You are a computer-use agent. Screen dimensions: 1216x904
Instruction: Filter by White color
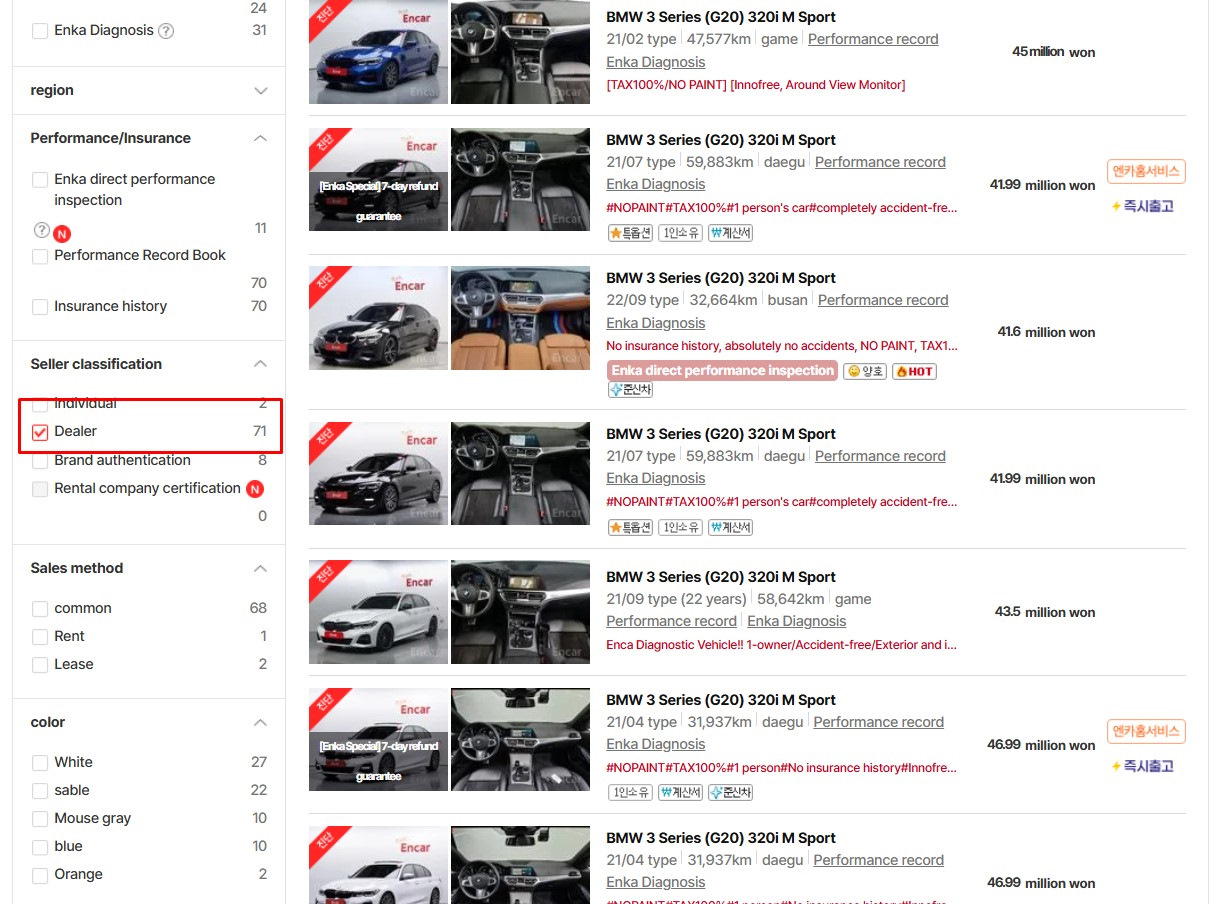[40, 763]
